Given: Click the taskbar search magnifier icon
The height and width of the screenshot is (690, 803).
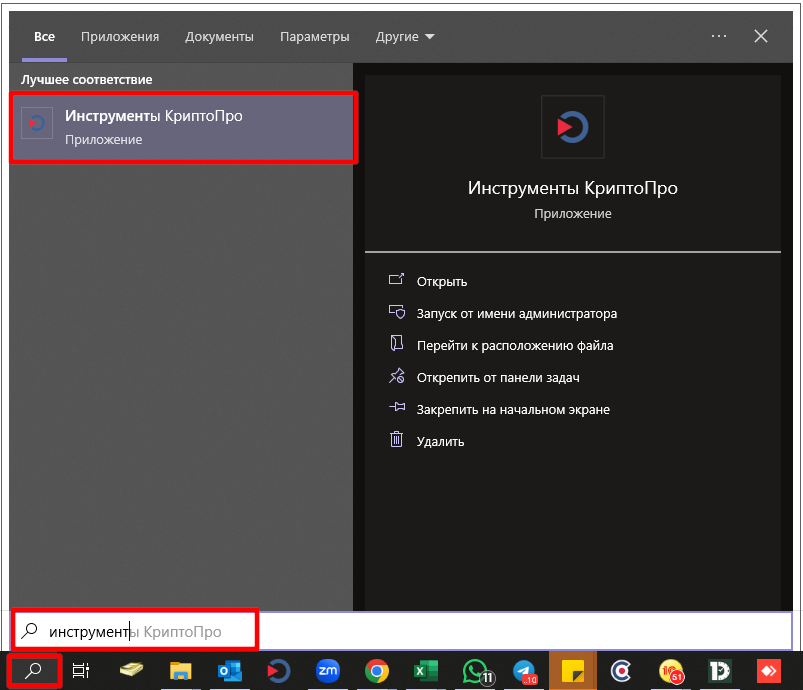Looking at the screenshot, I should [34, 671].
